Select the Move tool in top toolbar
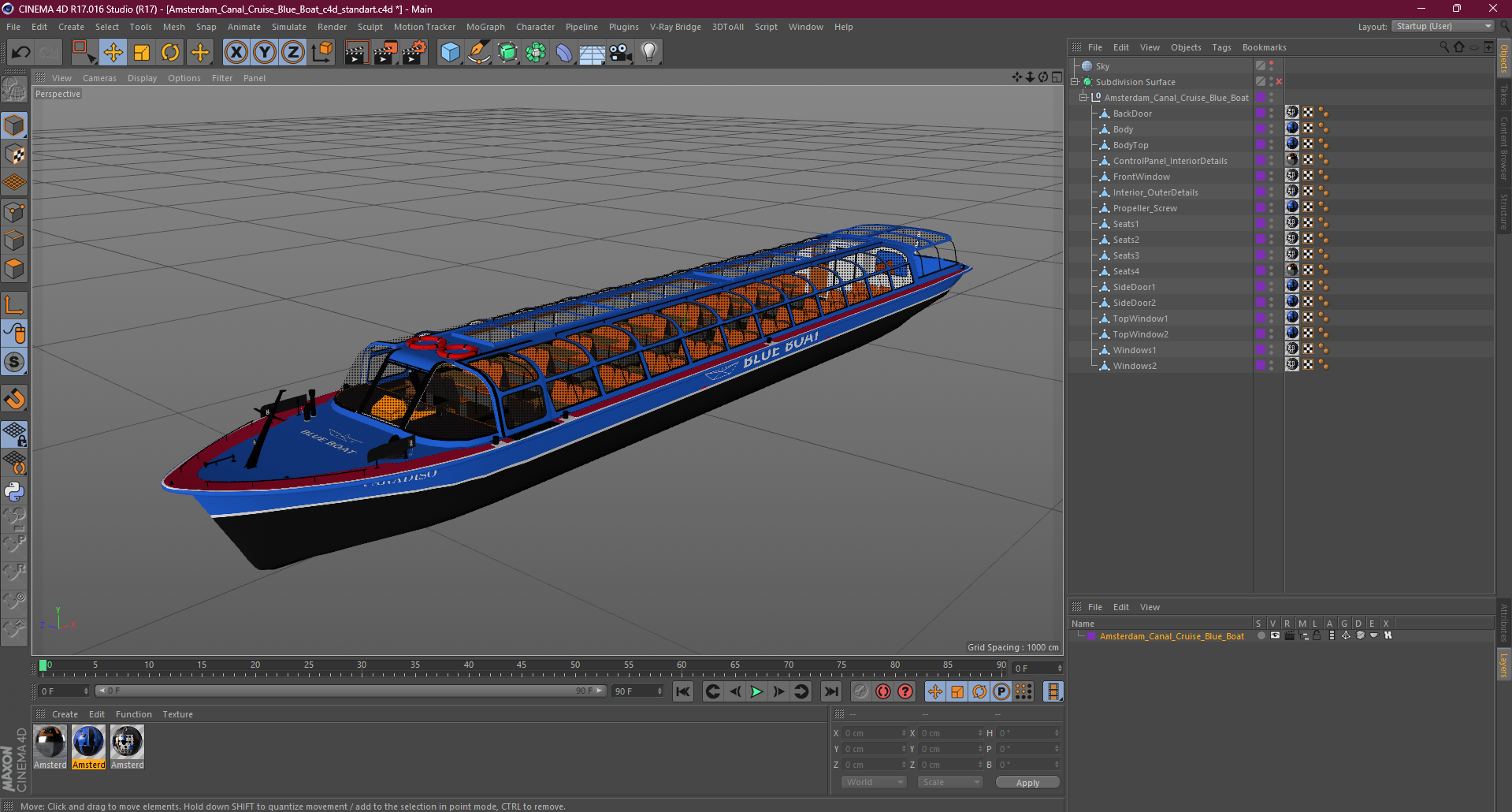 click(113, 53)
